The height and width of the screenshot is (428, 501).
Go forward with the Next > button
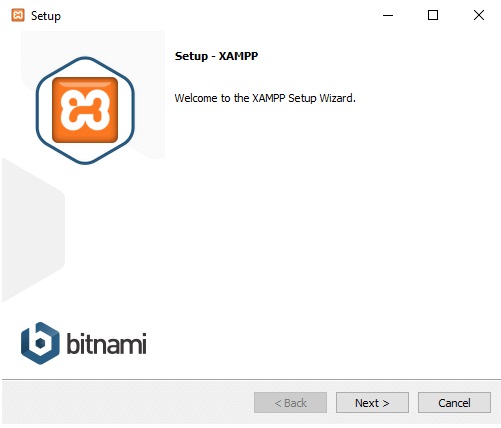coord(372,403)
